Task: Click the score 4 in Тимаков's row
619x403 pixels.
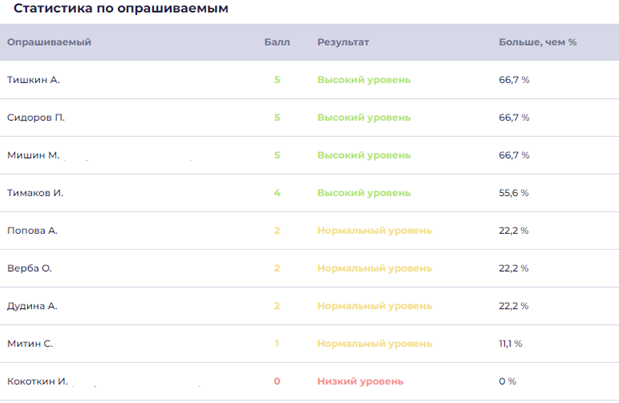Action: pyautogui.click(x=277, y=193)
